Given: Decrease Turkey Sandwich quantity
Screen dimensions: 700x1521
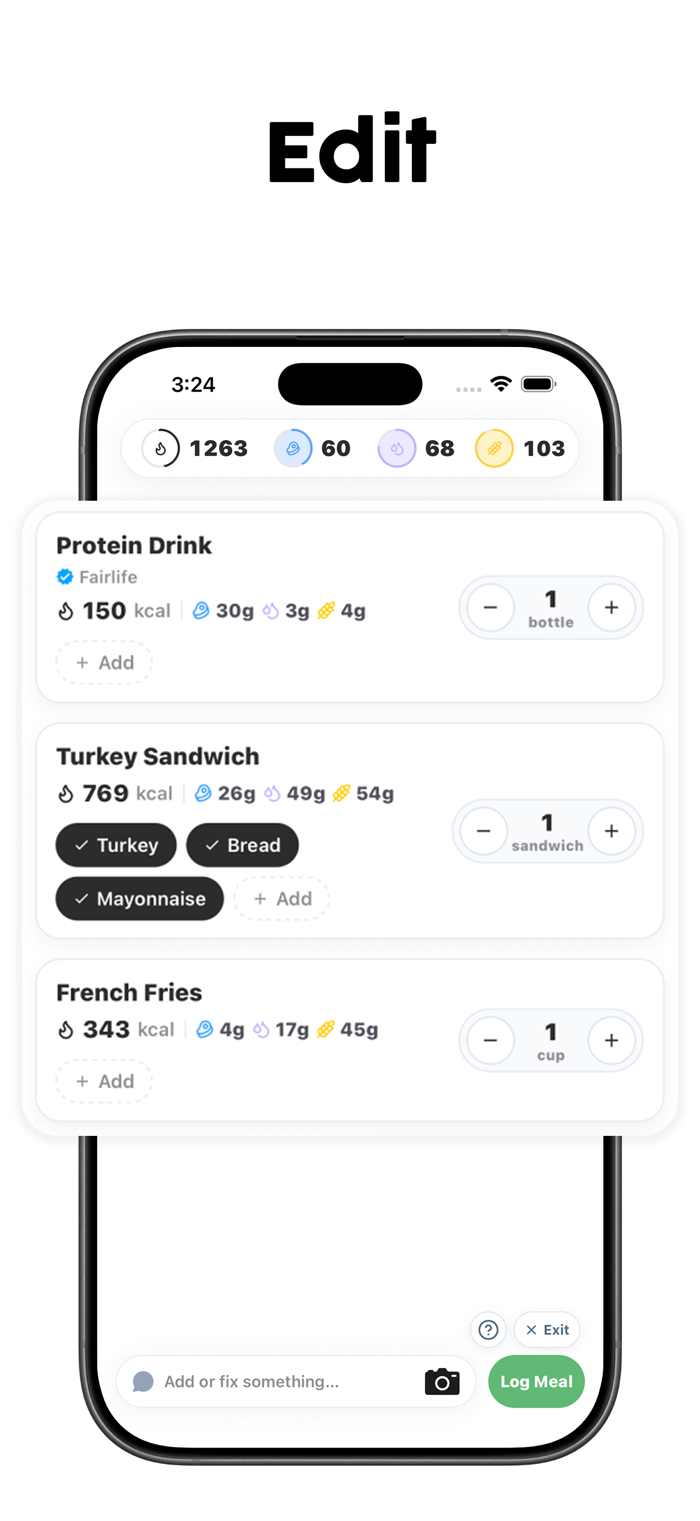Looking at the screenshot, I should pyautogui.click(x=484, y=831).
